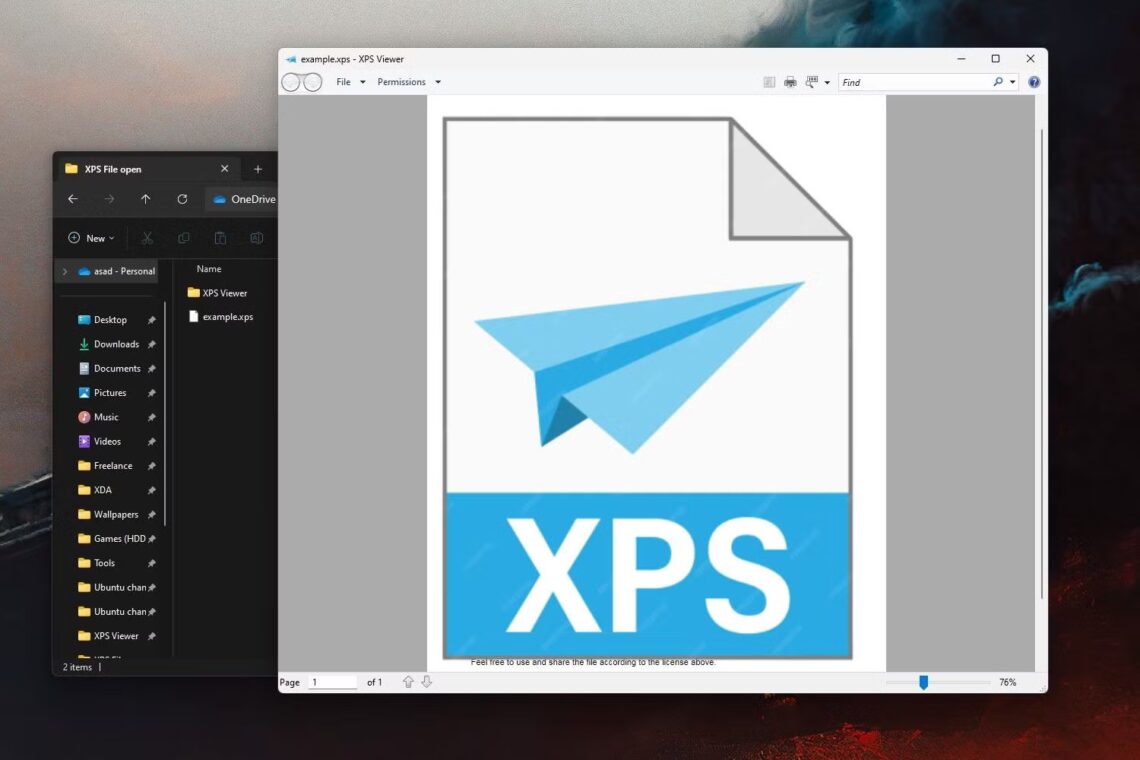Click the zoom view tool icon near Find box
The height and width of the screenshot is (760, 1140).
(810, 82)
